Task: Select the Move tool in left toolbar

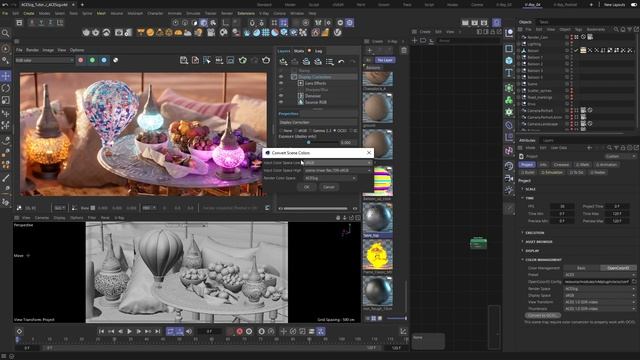Action: pos(6,76)
